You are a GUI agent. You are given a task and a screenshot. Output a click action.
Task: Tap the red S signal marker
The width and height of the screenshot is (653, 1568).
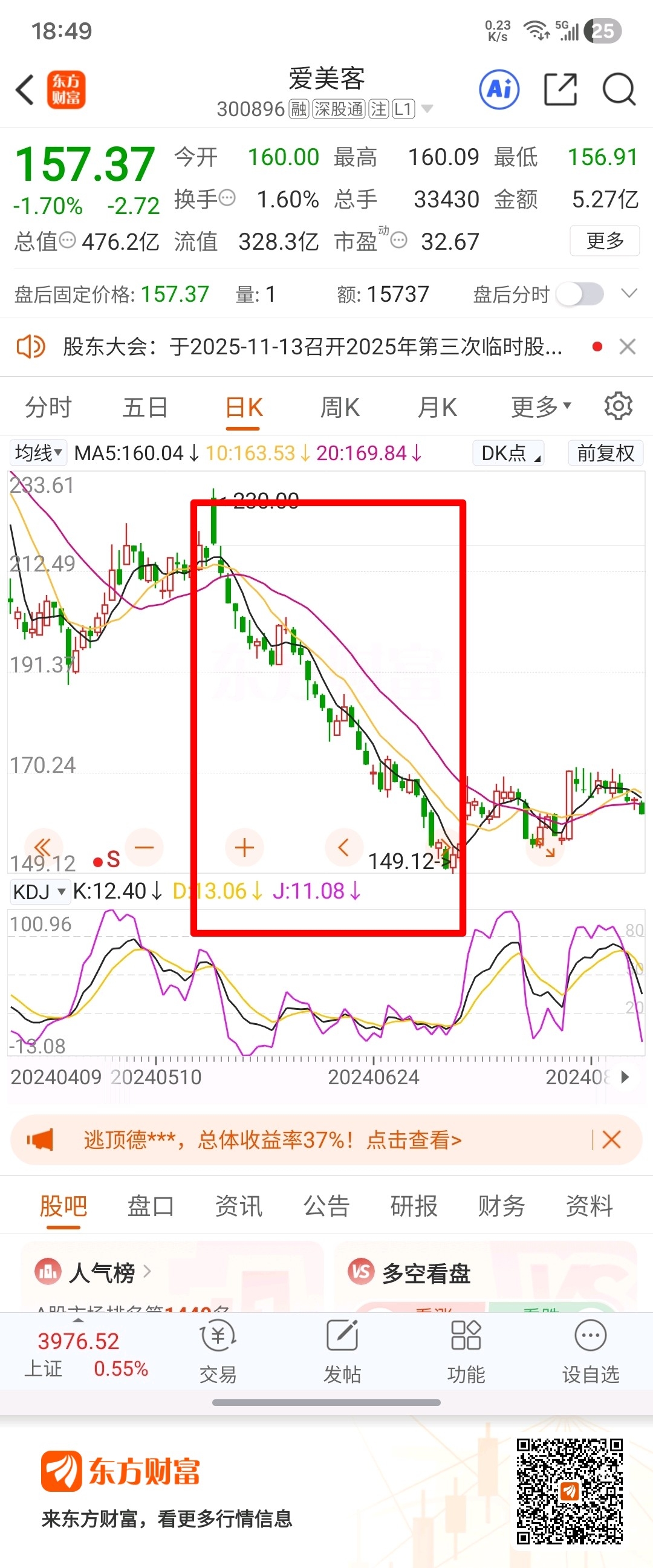[107, 860]
